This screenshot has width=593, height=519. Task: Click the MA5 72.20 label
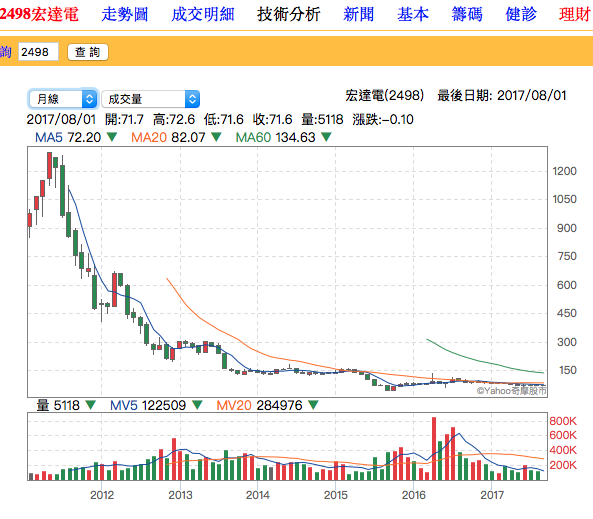tap(68, 137)
